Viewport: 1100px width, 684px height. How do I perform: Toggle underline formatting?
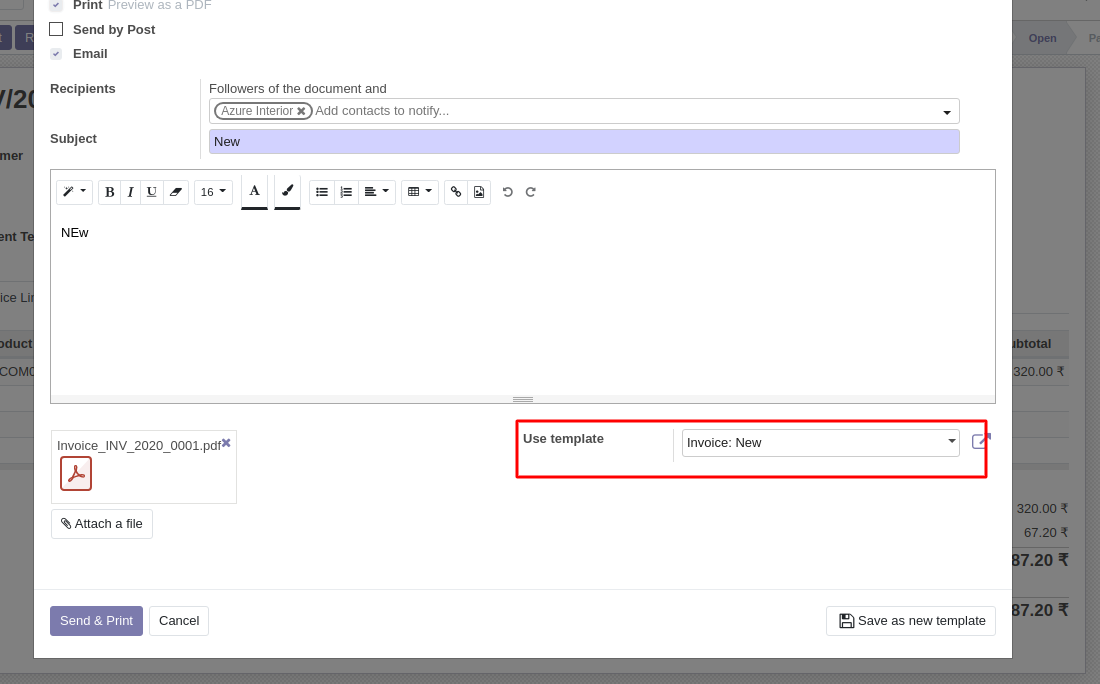pyautogui.click(x=152, y=192)
